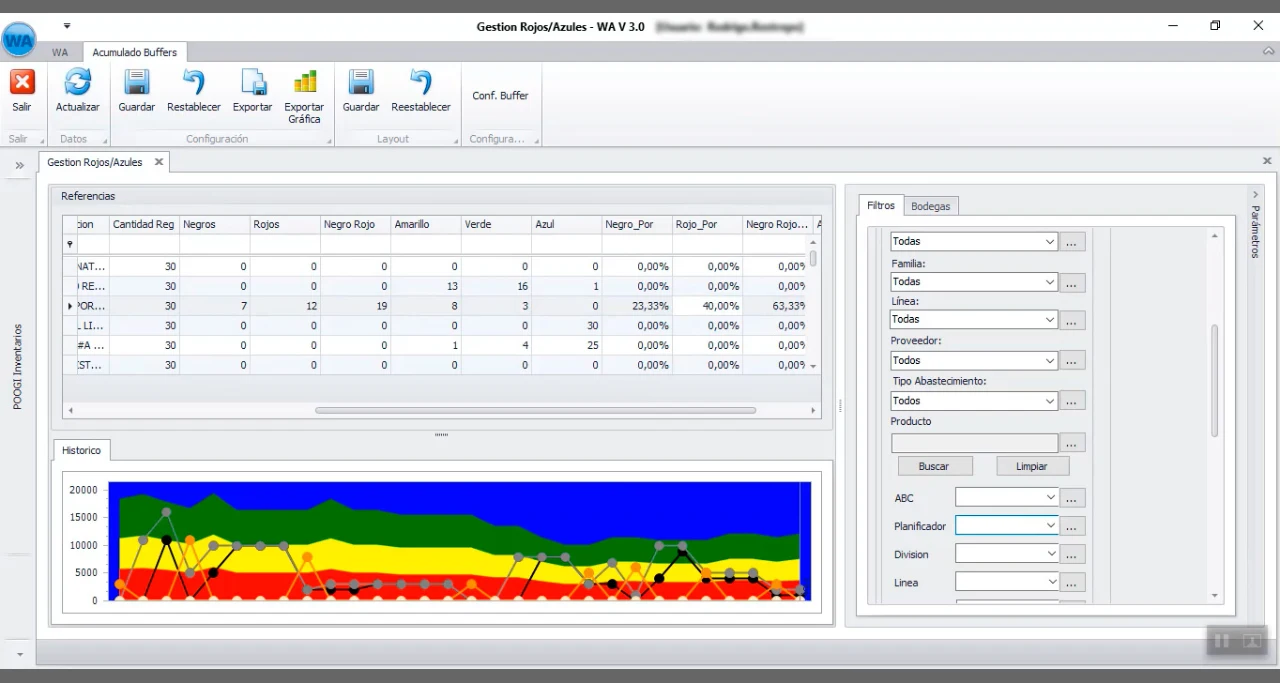
Task: Click the horizontal scrollbar of Referencias grid
Action: [x=535, y=410]
